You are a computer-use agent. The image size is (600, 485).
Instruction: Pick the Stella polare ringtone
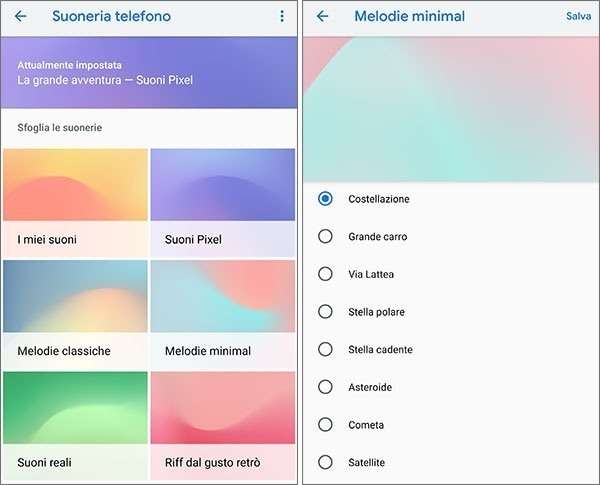[325, 312]
